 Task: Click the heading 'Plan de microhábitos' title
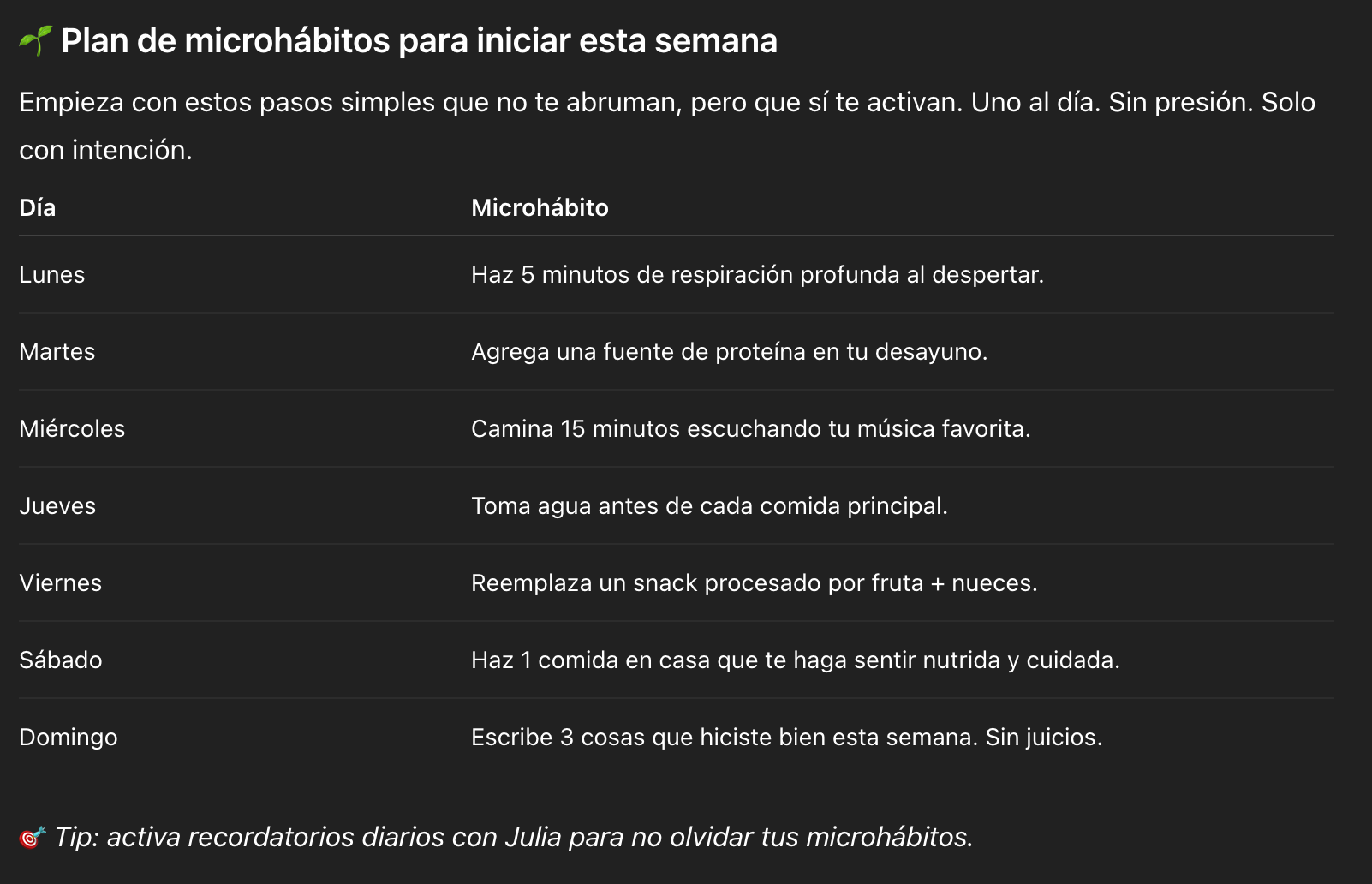click(x=420, y=41)
